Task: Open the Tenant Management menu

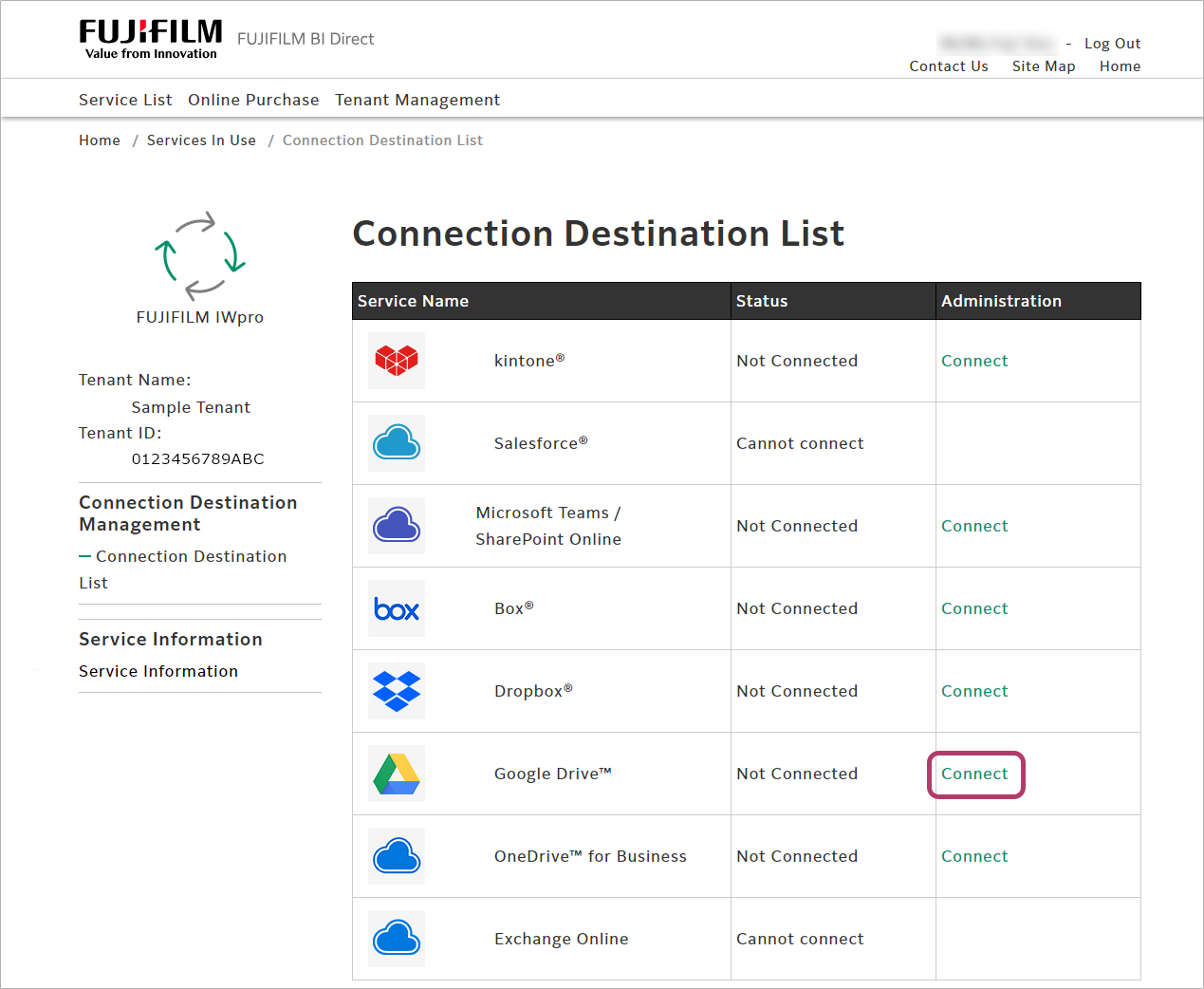Action: 417,101
